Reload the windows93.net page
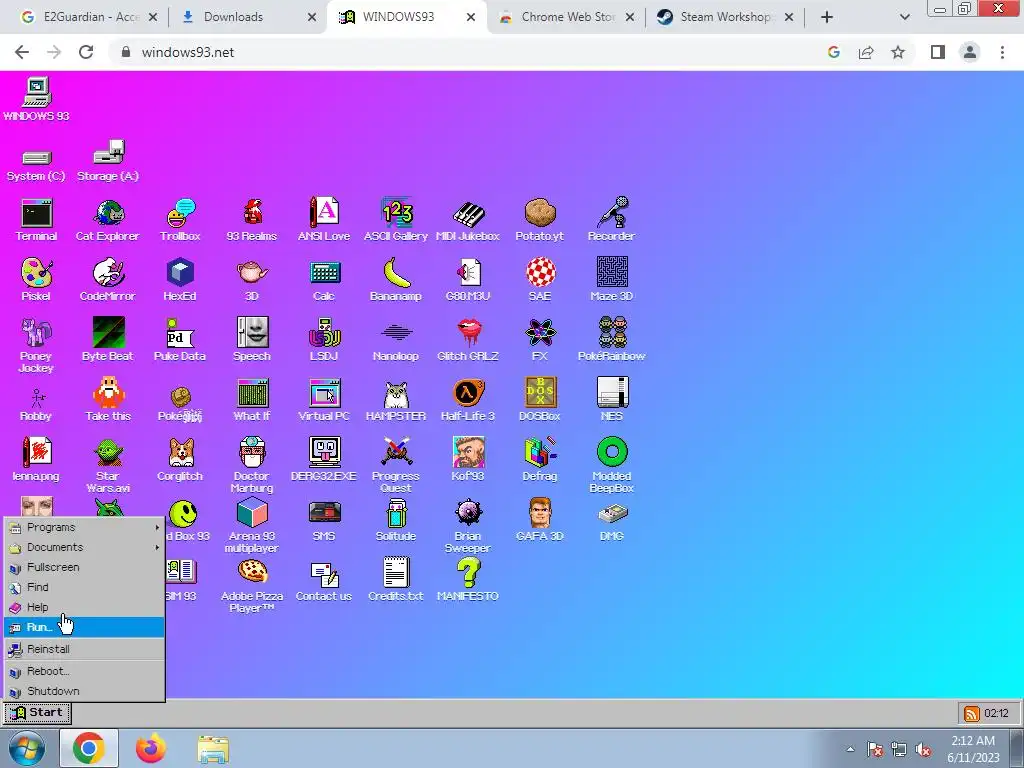The height and width of the screenshot is (768, 1024). pos(86,52)
